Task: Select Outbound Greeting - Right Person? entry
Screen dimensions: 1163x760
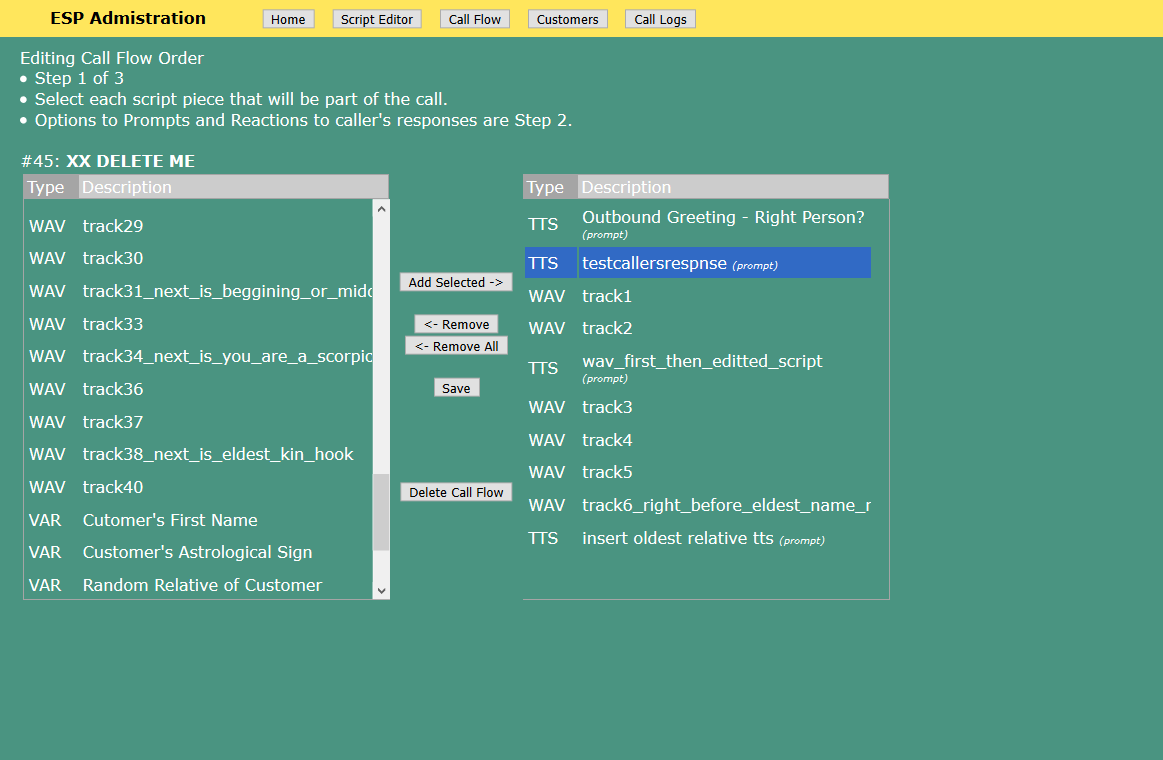Action: [x=722, y=218]
